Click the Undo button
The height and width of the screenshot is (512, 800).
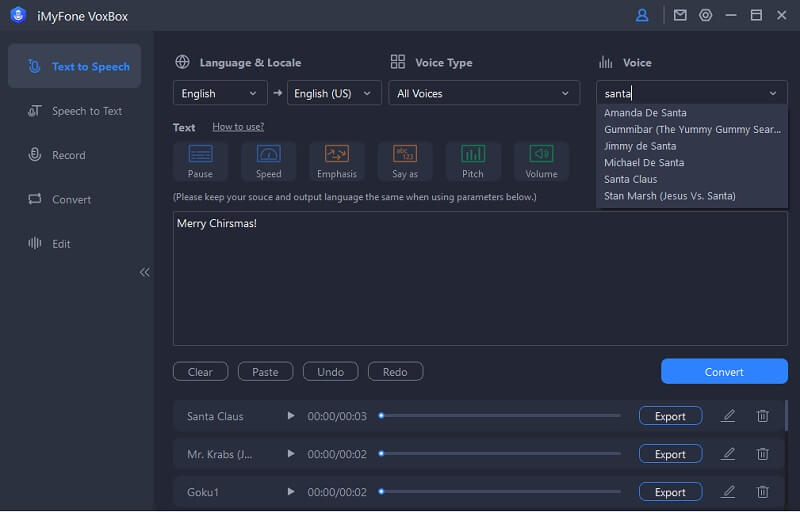(330, 372)
